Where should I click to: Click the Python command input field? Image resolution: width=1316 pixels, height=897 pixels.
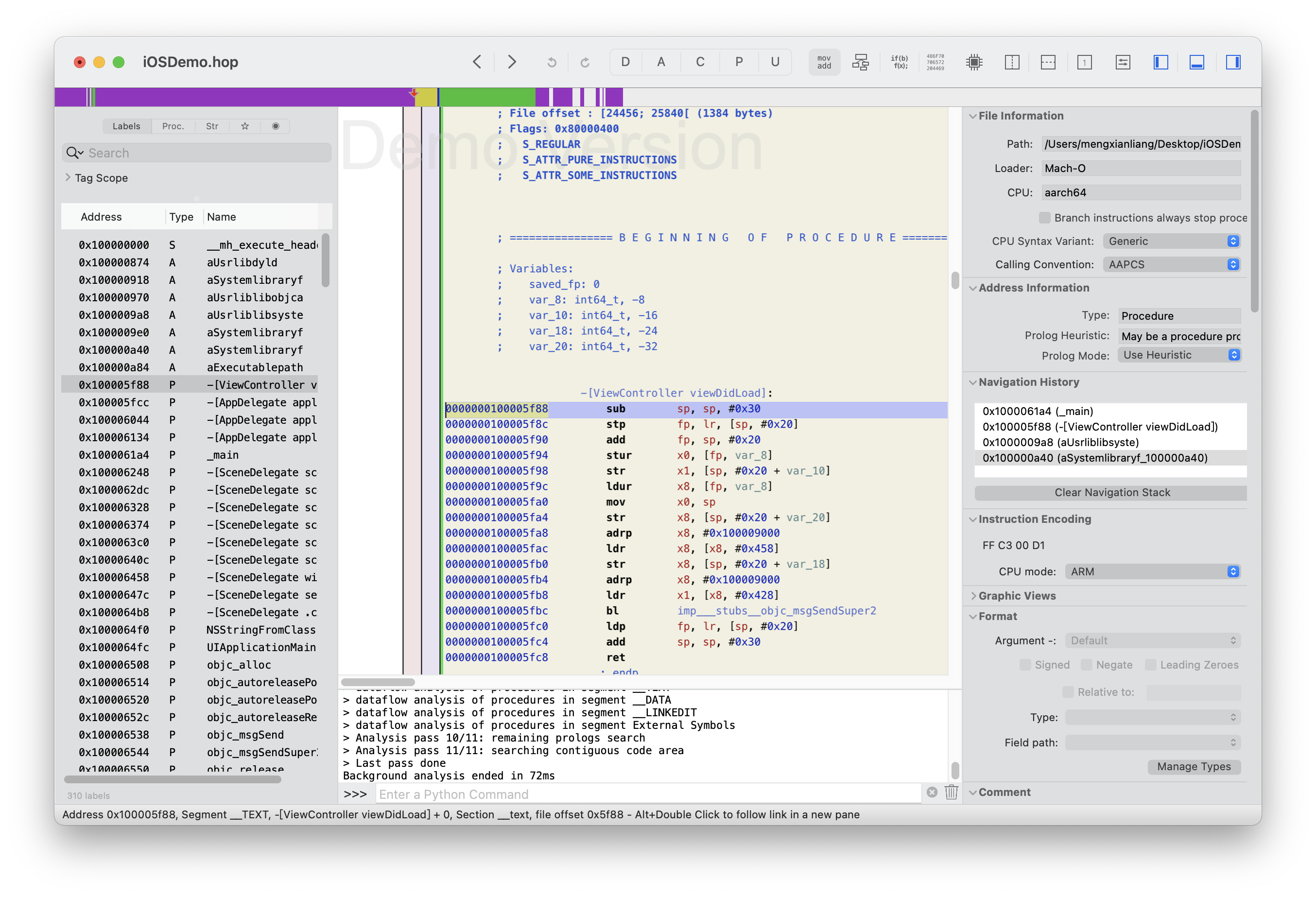click(x=648, y=794)
